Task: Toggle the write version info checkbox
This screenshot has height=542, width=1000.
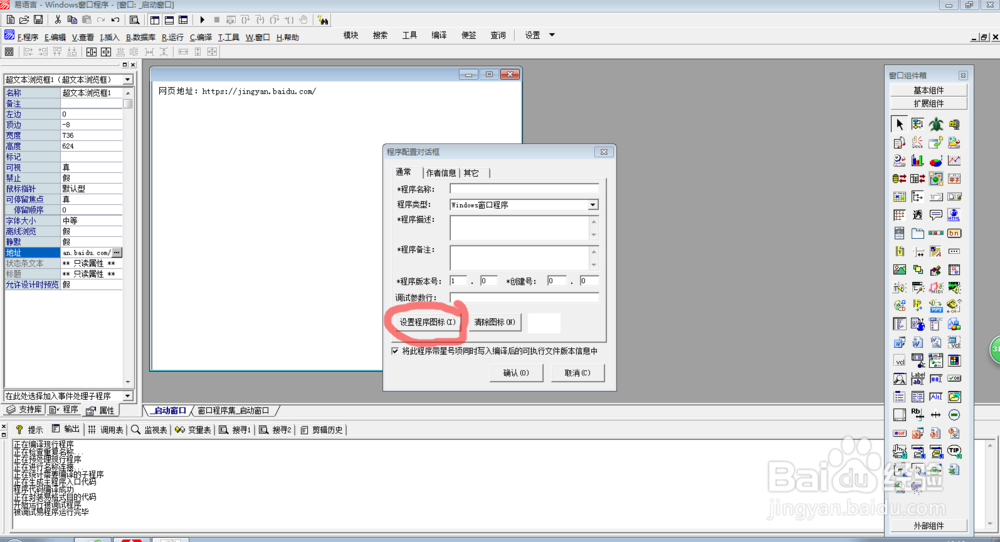Action: pos(395,351)
